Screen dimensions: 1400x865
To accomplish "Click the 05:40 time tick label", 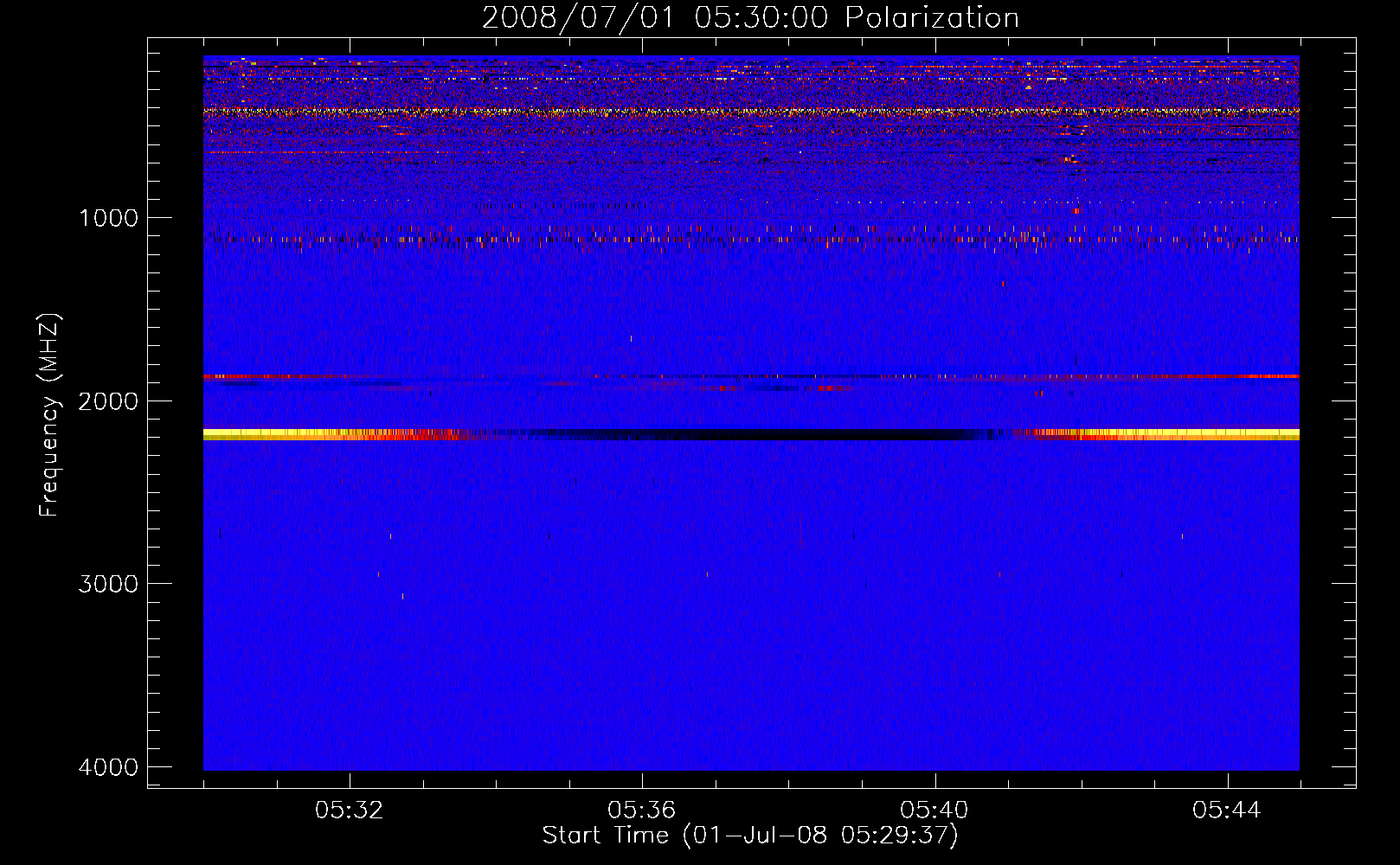I will click(x=934, y=811).
